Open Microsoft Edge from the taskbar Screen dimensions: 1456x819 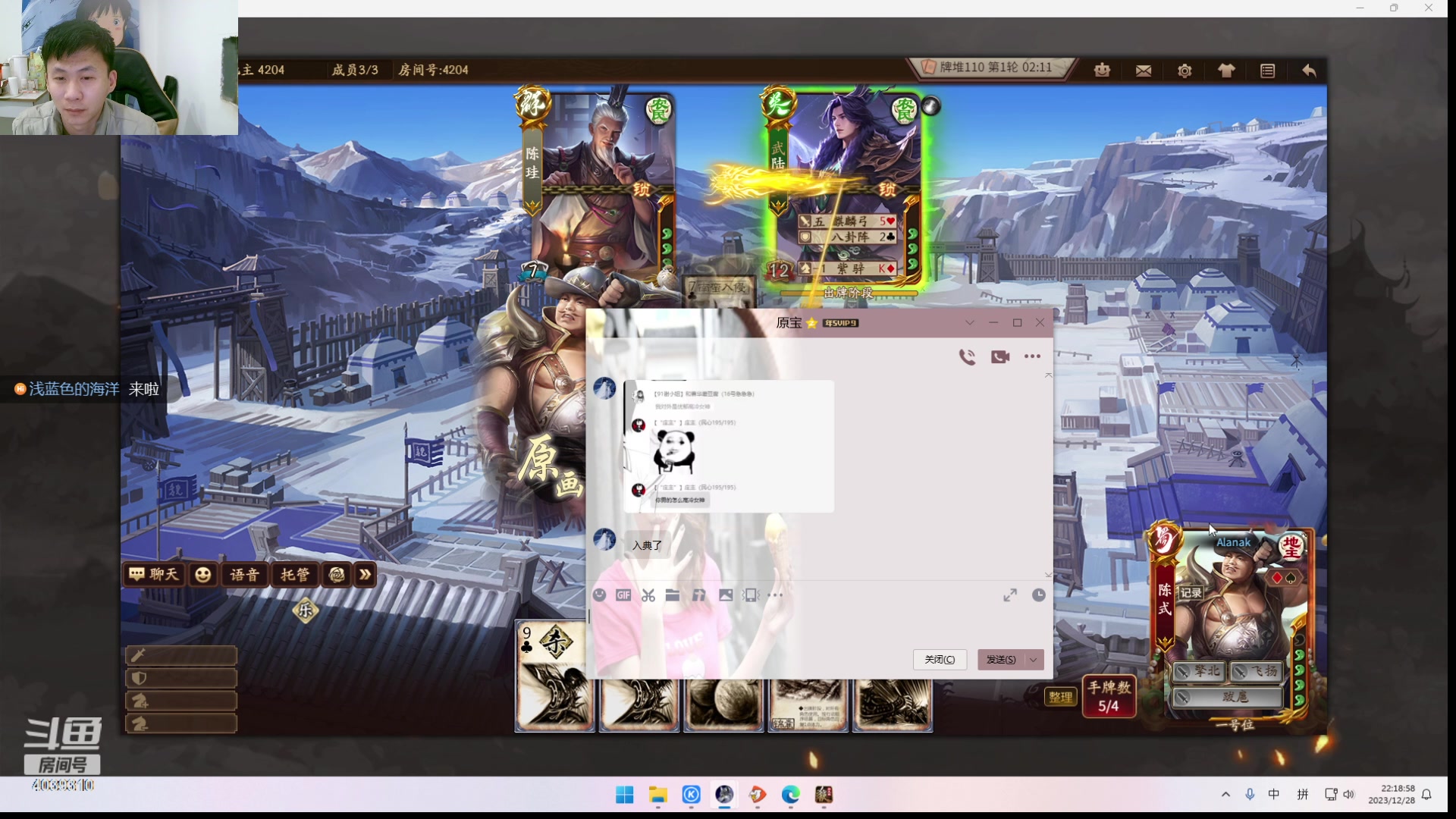tap(790, 794)
